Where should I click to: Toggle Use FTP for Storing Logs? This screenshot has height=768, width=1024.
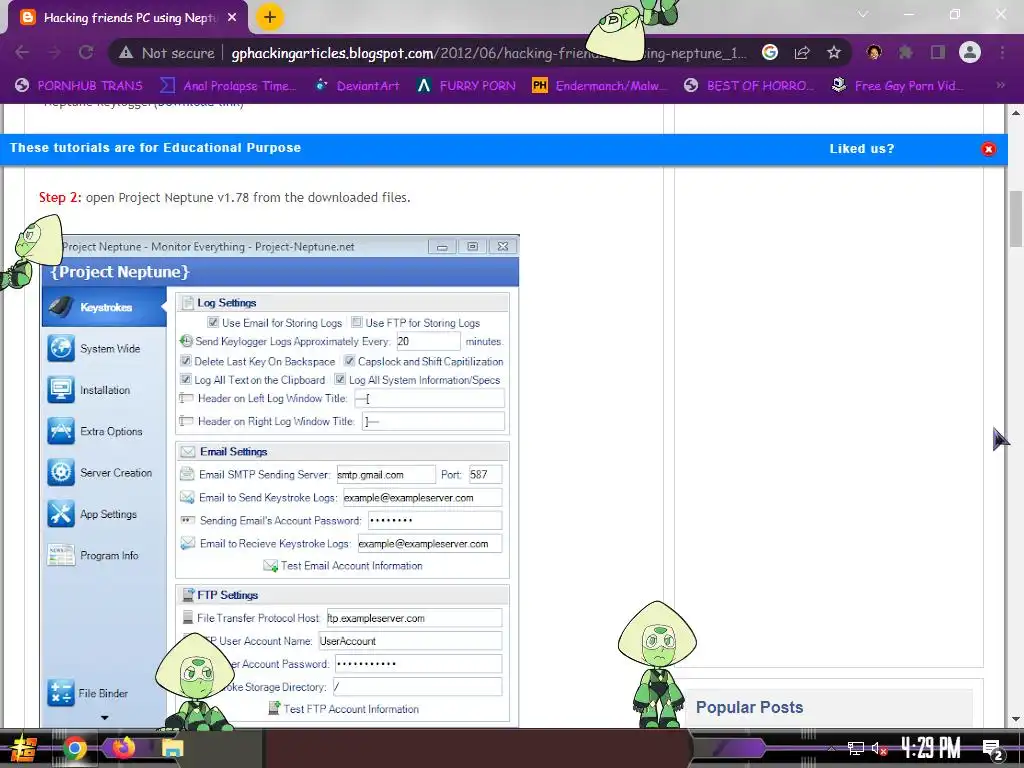357,322
